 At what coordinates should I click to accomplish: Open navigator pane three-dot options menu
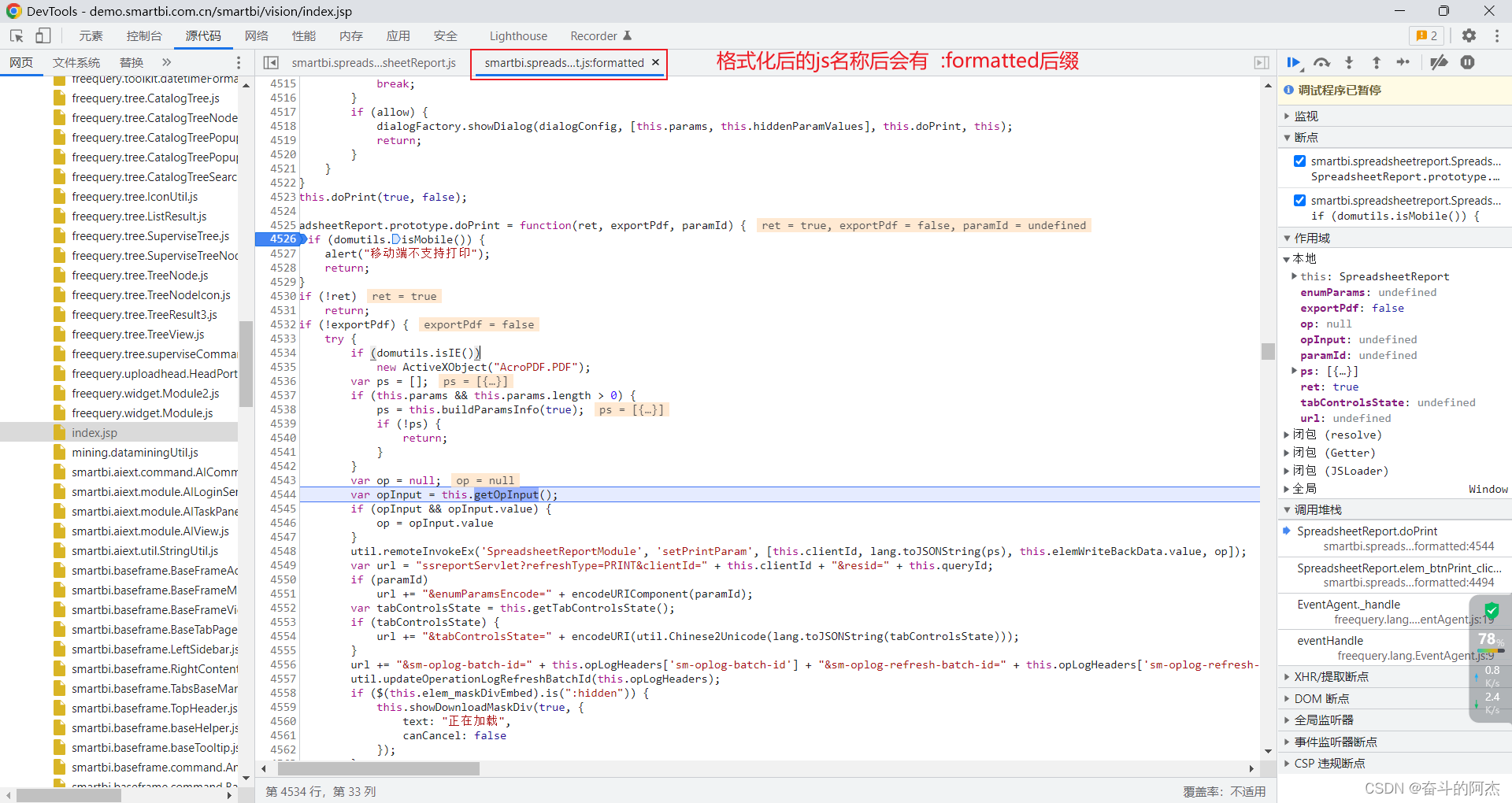click(239, 62)
